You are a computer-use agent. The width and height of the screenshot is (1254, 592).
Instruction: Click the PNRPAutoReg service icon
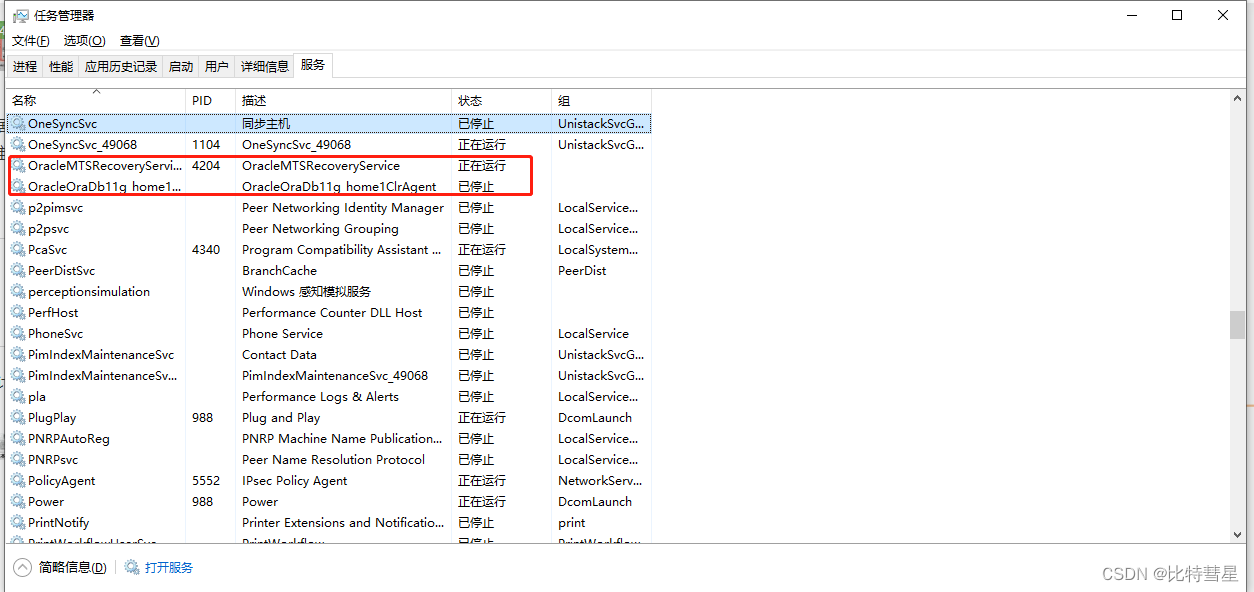pos(18,439)
